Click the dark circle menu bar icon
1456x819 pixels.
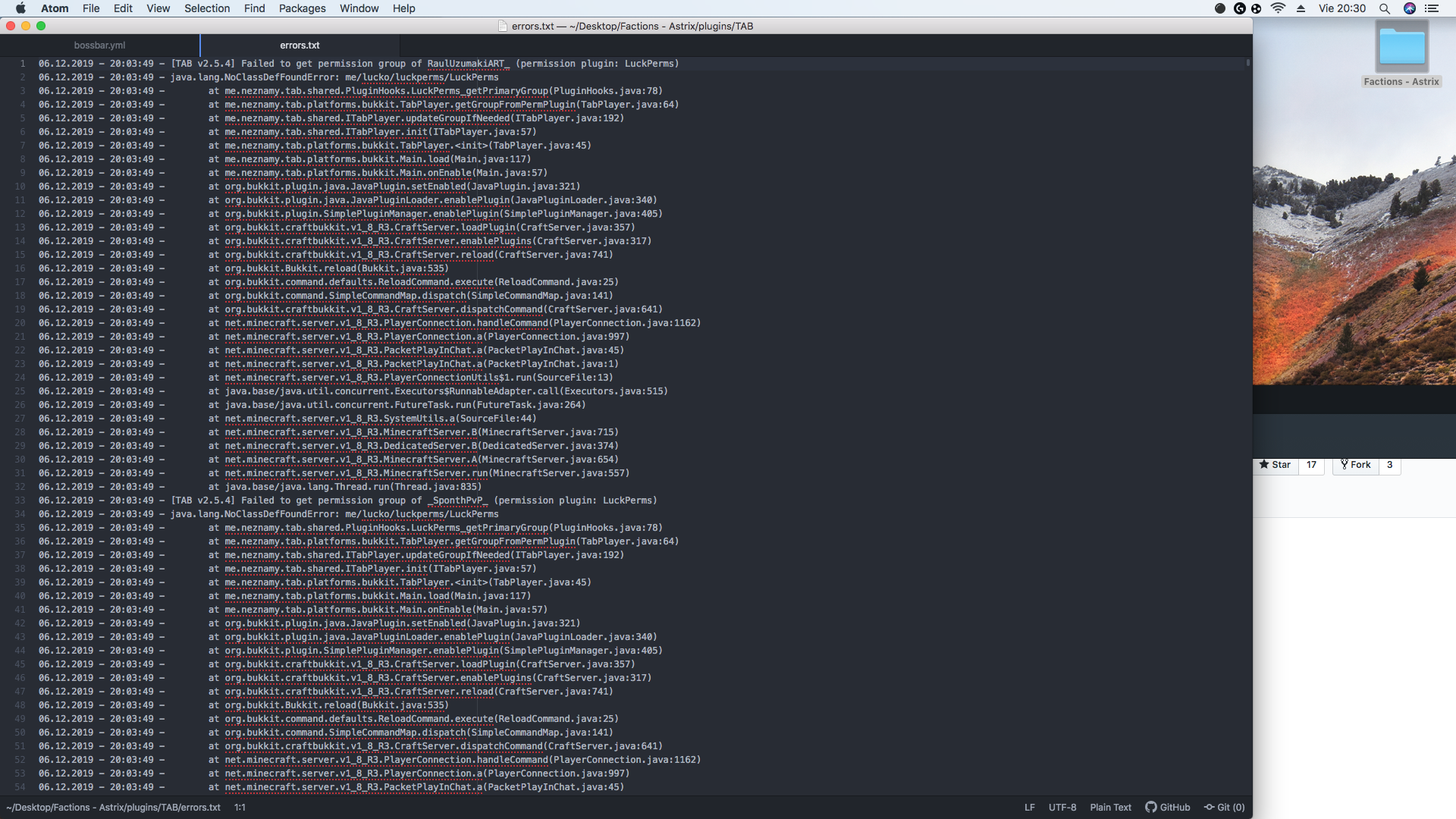click(1220, 8)
